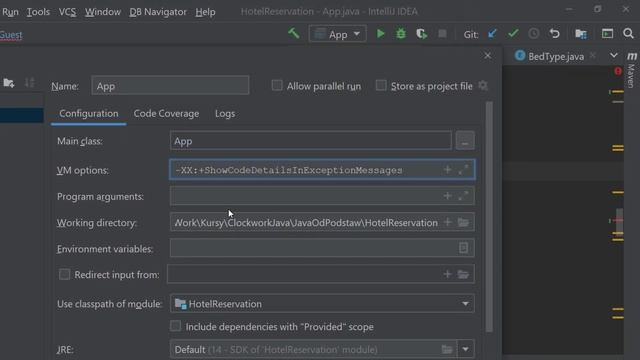The width and height of the screenshot is (640, 360).
Task: Open Store as project file settings gear
Action: pyautogui.click(x=483, y=85)
